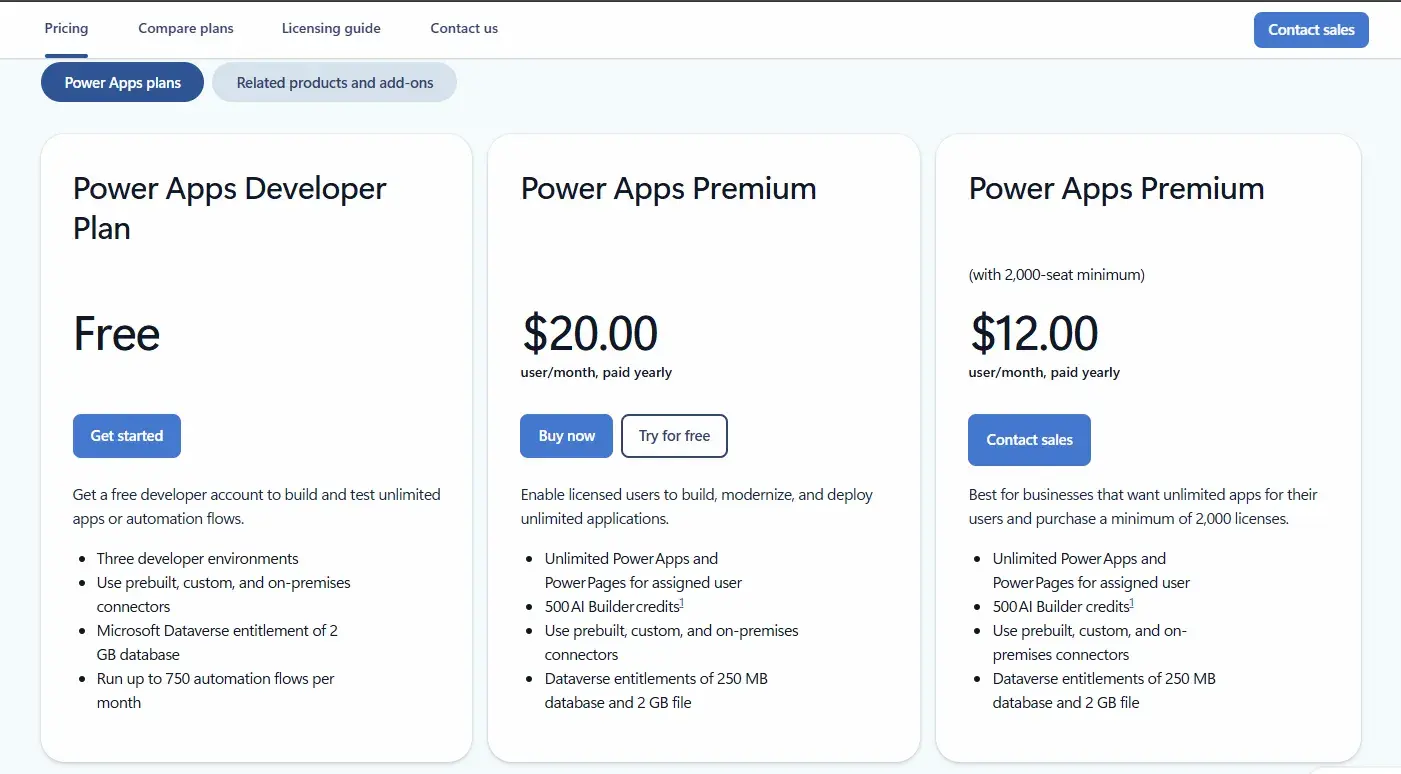This screenshot has width=1401, height=774.
Task: Click Buy now for Power Apps Premium
Action: (566, 436)
